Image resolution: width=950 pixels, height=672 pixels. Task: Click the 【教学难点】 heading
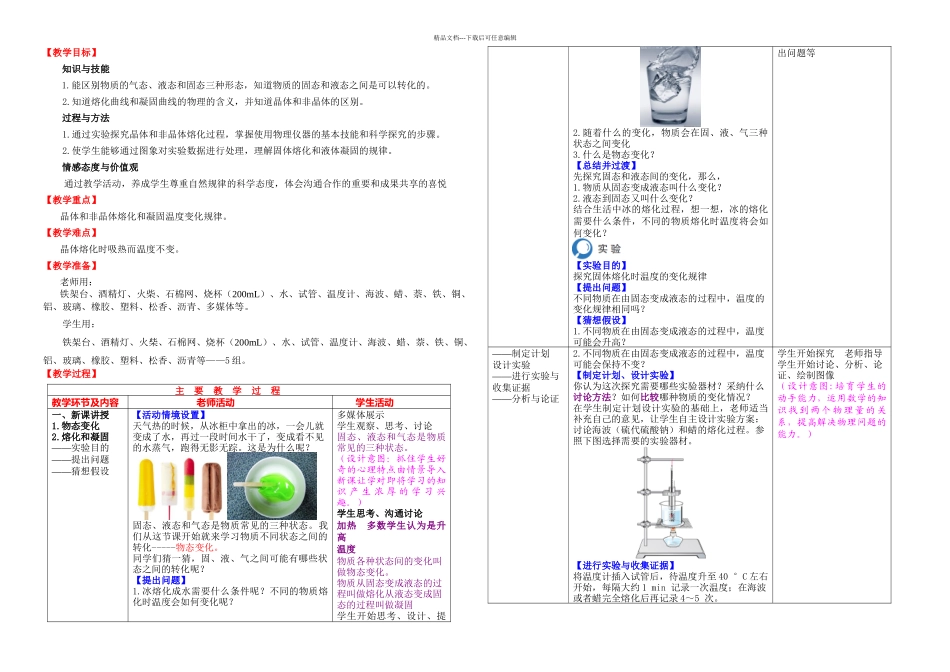71,233
